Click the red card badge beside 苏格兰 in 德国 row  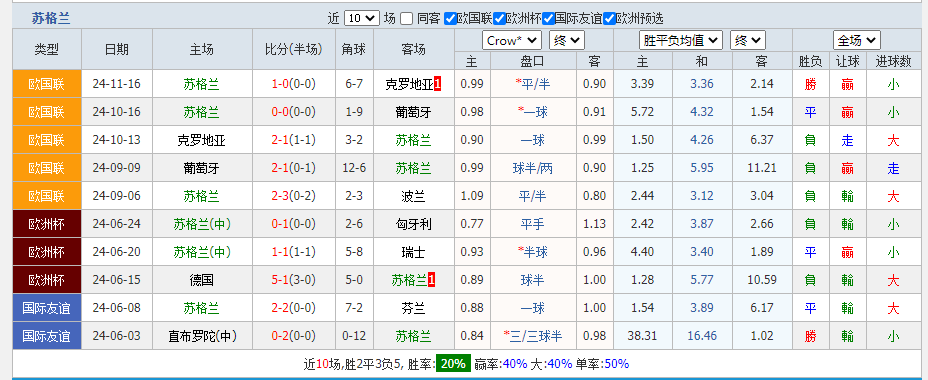point(431,280)
